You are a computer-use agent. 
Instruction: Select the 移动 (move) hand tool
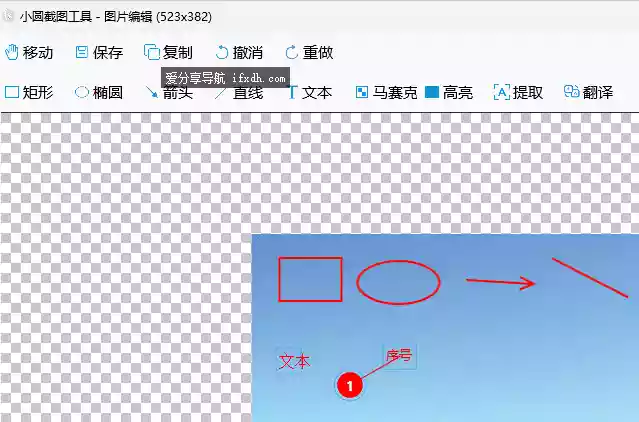pyautogui.click(x=29, y=53)
